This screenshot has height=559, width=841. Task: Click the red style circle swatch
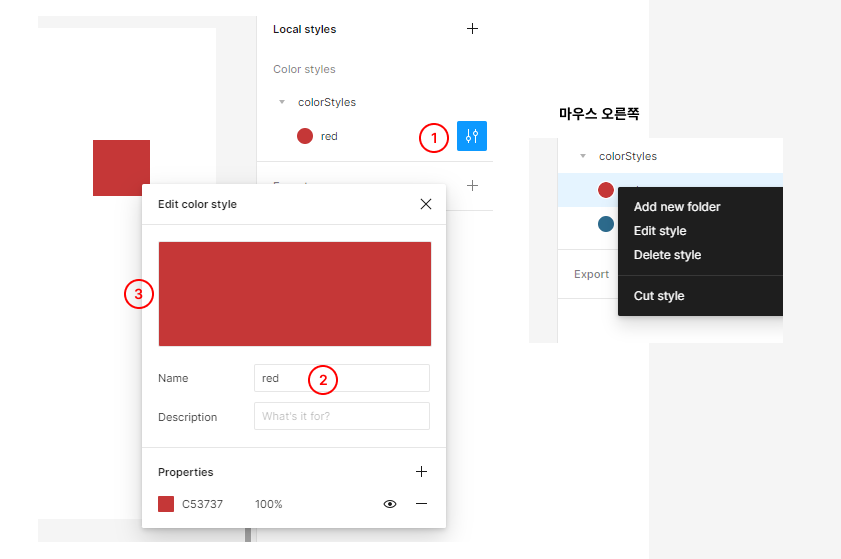click(305, 136)
